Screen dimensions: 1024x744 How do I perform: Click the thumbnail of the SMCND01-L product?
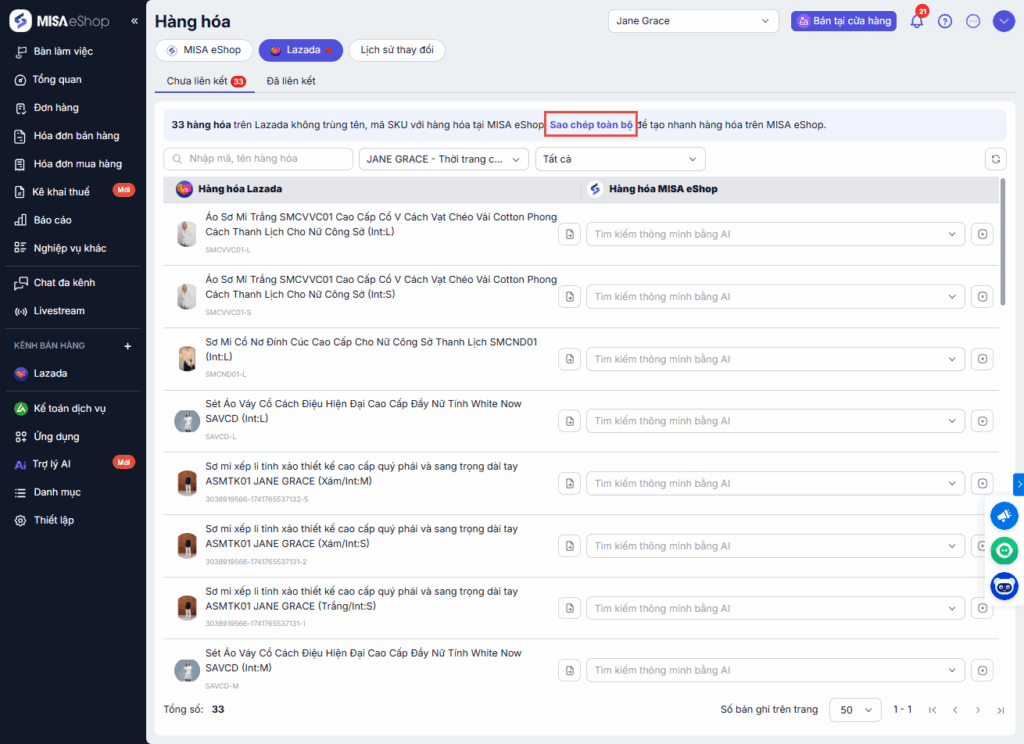pyautogui.click(x=187, y=359)
